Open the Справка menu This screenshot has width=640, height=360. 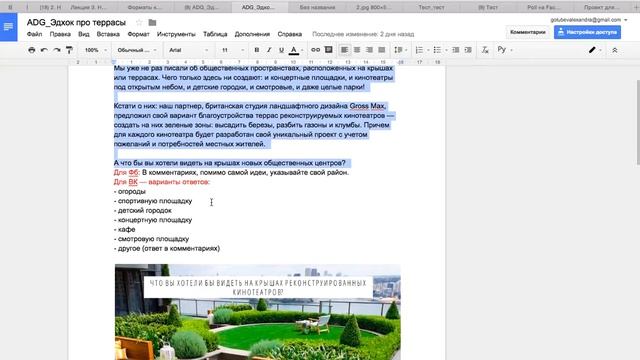[290, 34]
